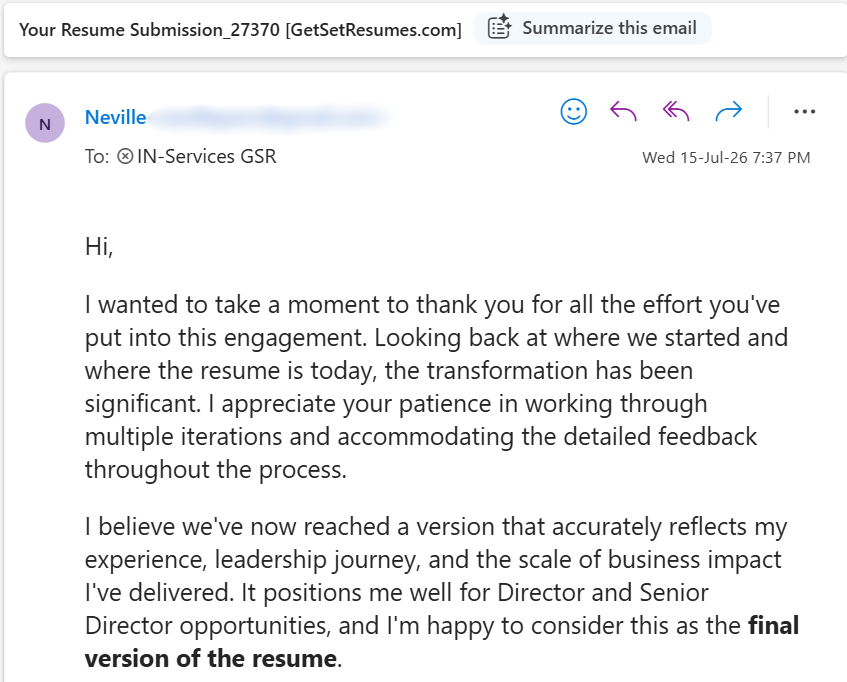847x682 pixels.
Task: Open the purple N sender avatar
Action: [x=45, y=123]
